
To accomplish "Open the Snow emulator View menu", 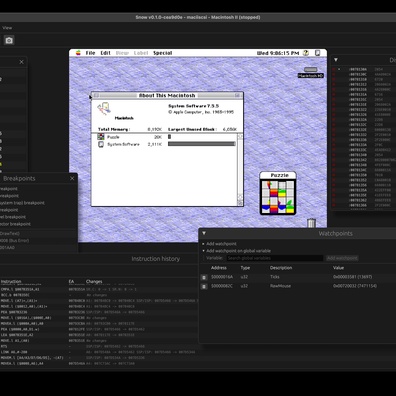I will [7, 28].
